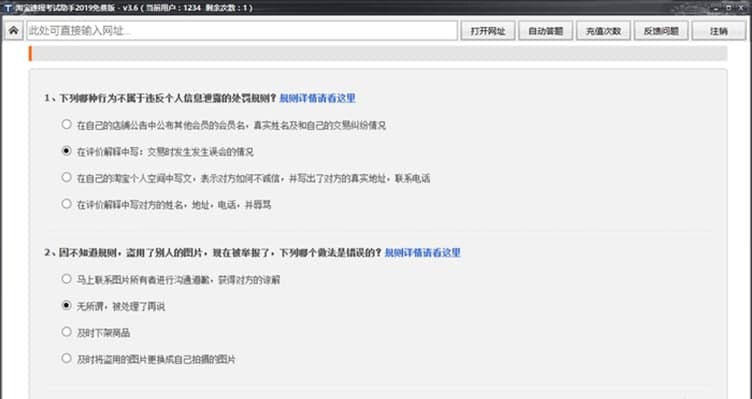Close the application window
The image size is (752, 399).
(x=741, y=7)
